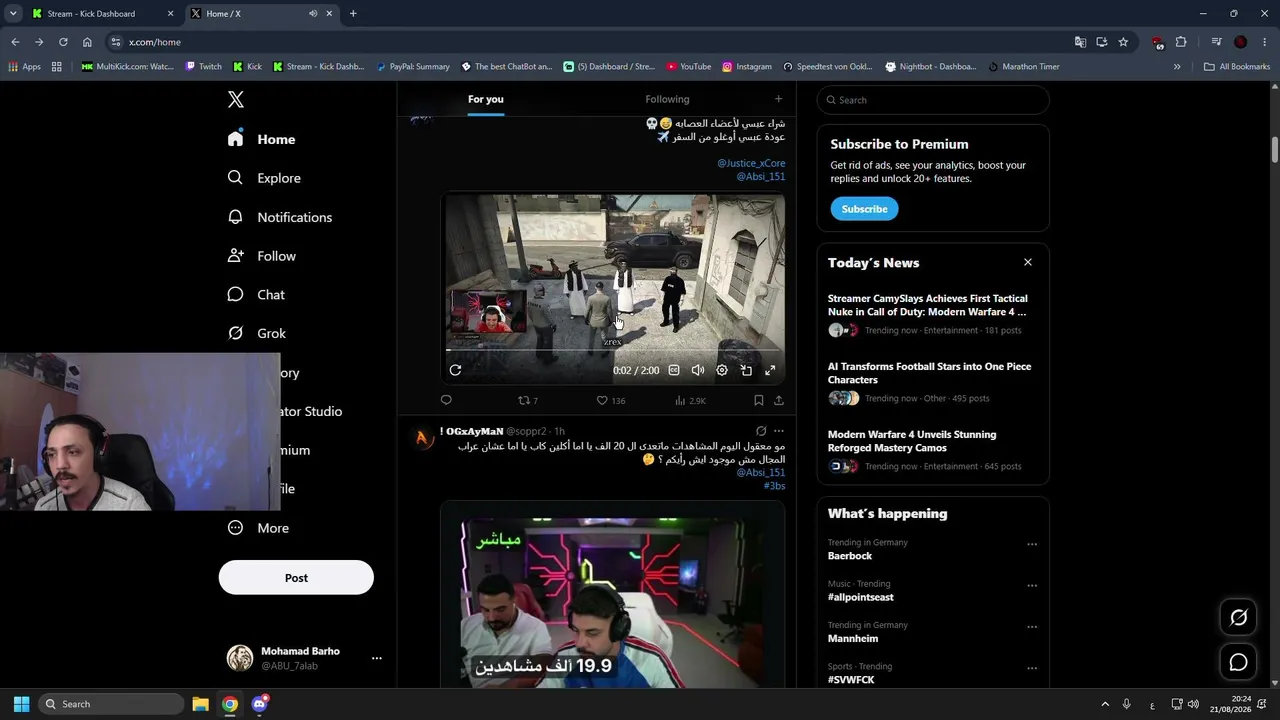Open video player settings gear
This screenshot has width=1280, height=720.
pos(722,370)
